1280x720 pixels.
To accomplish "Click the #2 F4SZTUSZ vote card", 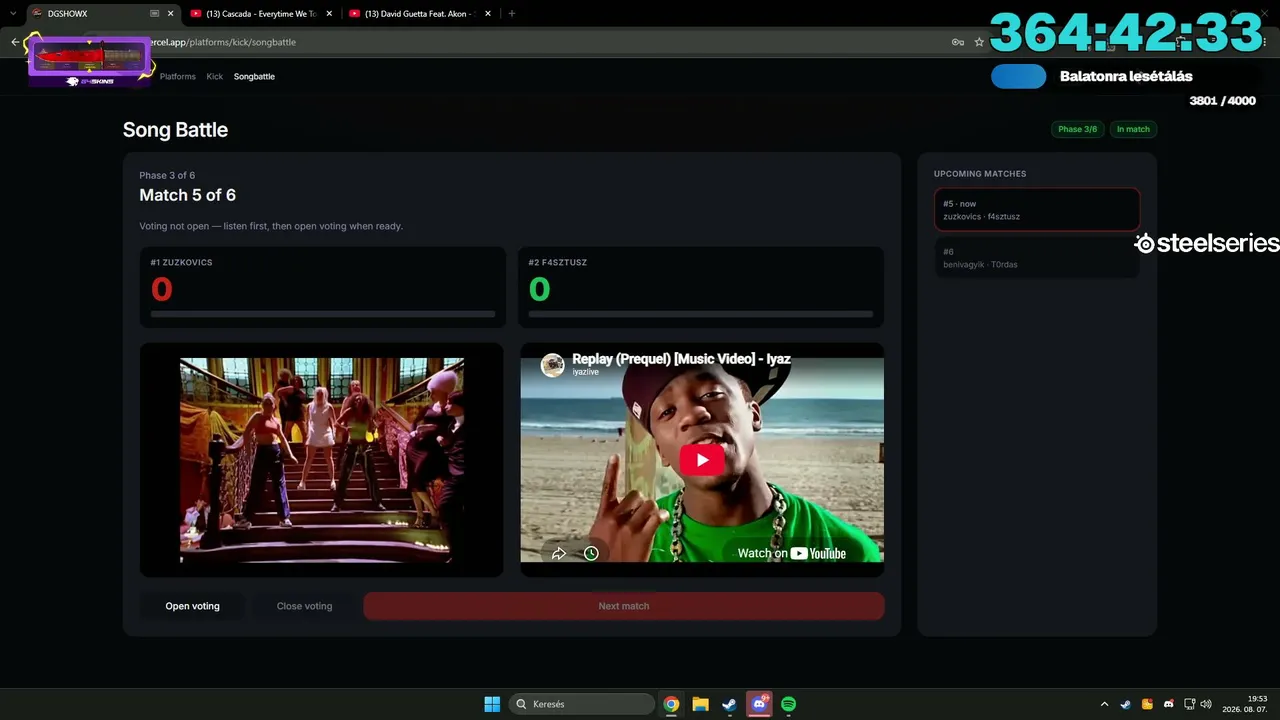I will click(x=701, y=287).
